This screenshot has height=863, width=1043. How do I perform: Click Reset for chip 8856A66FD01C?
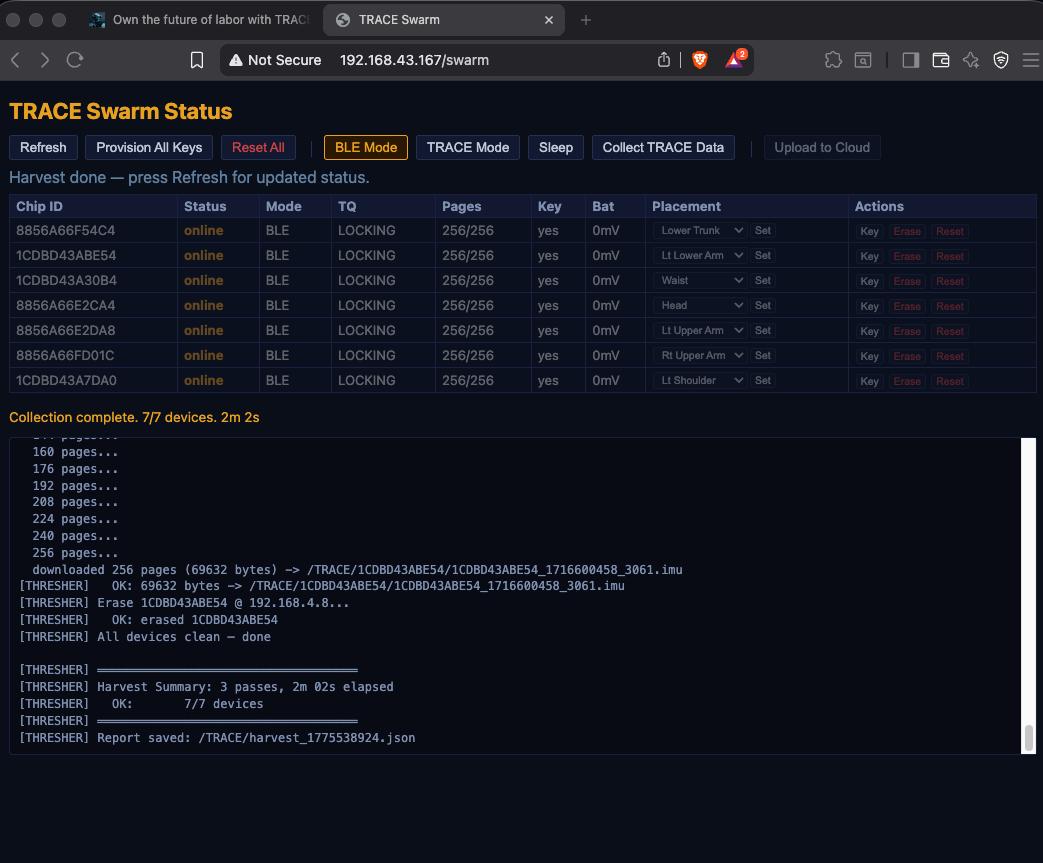950,356
